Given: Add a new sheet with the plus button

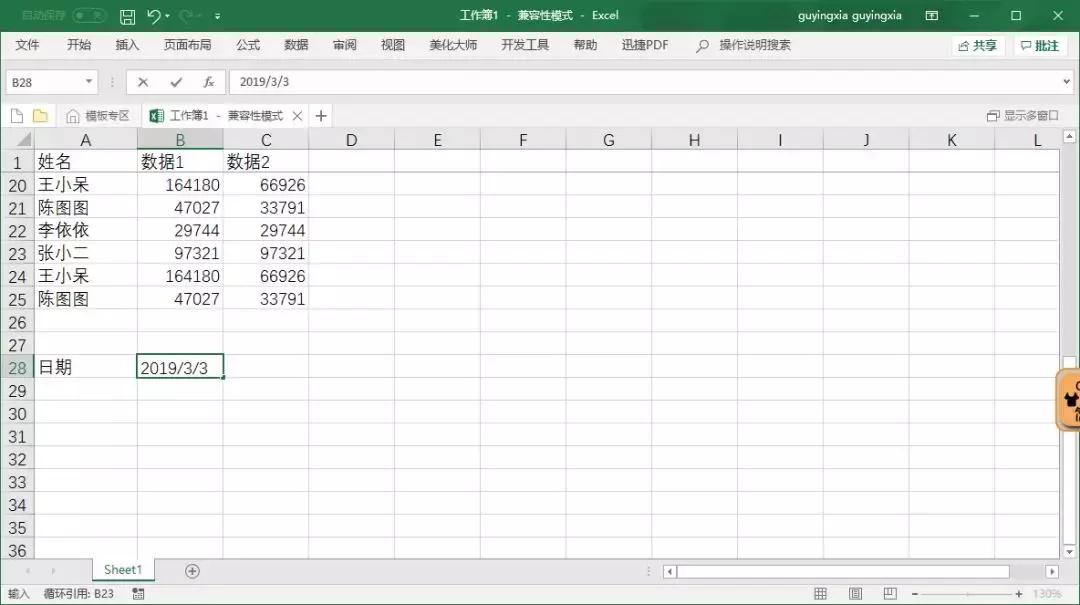Looking at the screenshot, I should point(190,569).
